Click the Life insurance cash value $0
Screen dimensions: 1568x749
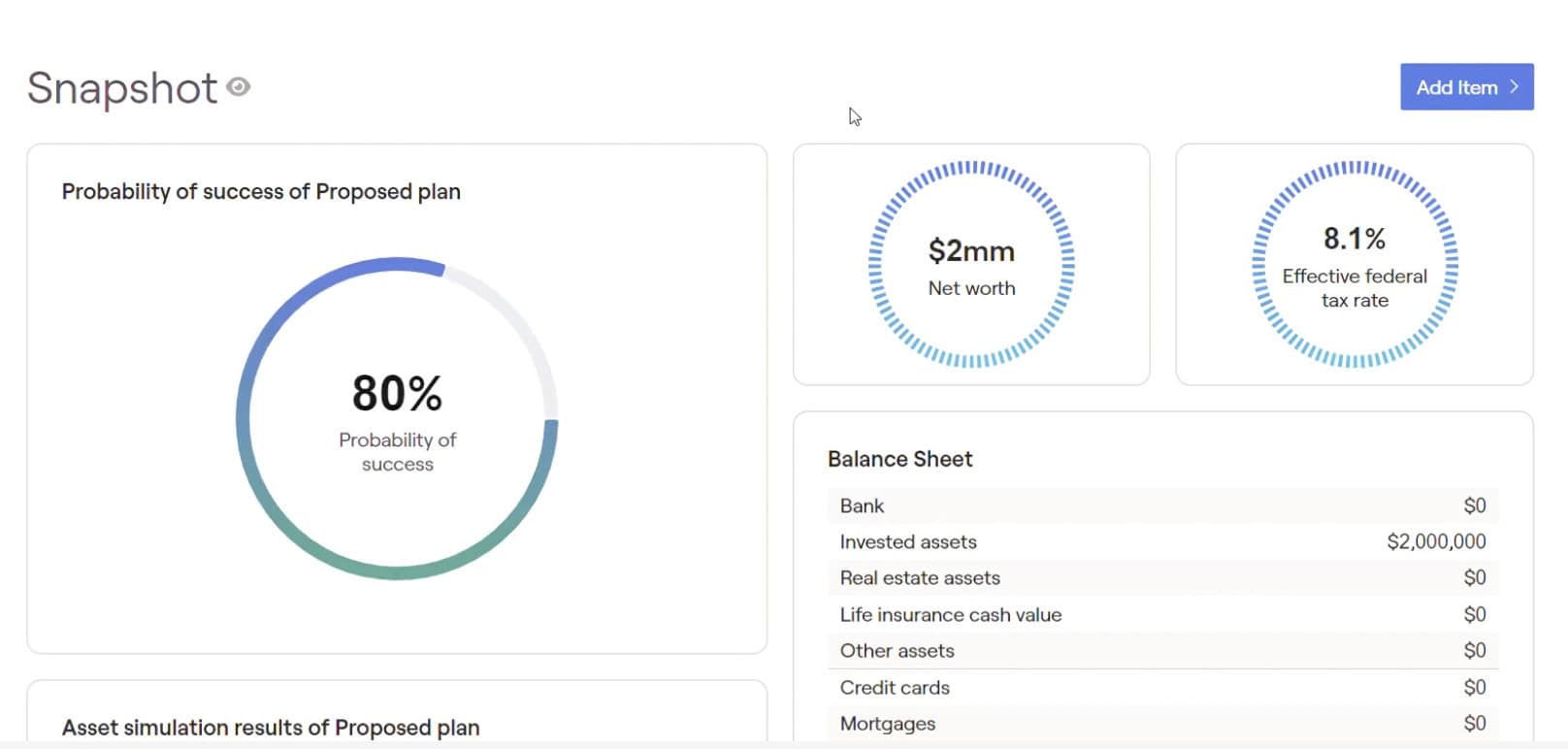tap(1474, 614)
